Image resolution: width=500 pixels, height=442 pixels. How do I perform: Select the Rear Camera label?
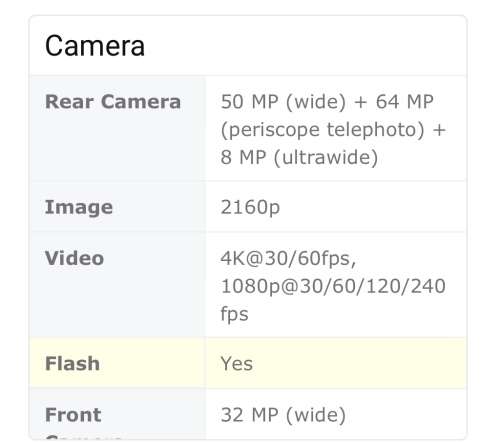coord(113,101)
